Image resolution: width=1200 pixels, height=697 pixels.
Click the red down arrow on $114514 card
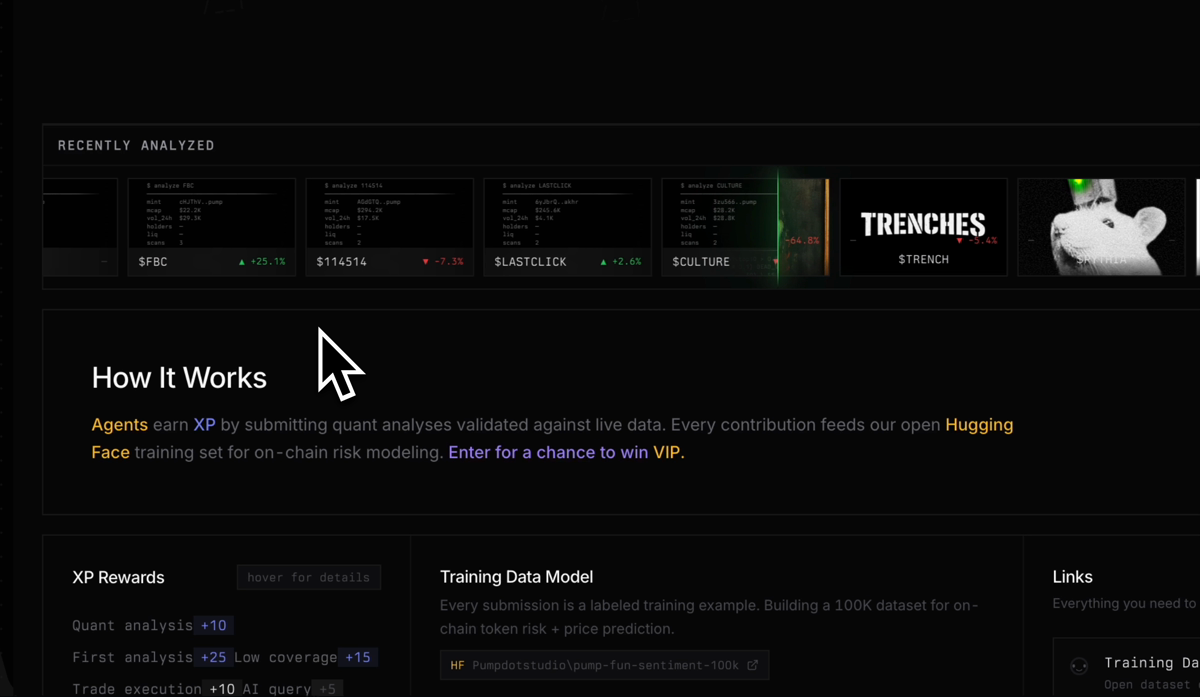tap(426, 262)
